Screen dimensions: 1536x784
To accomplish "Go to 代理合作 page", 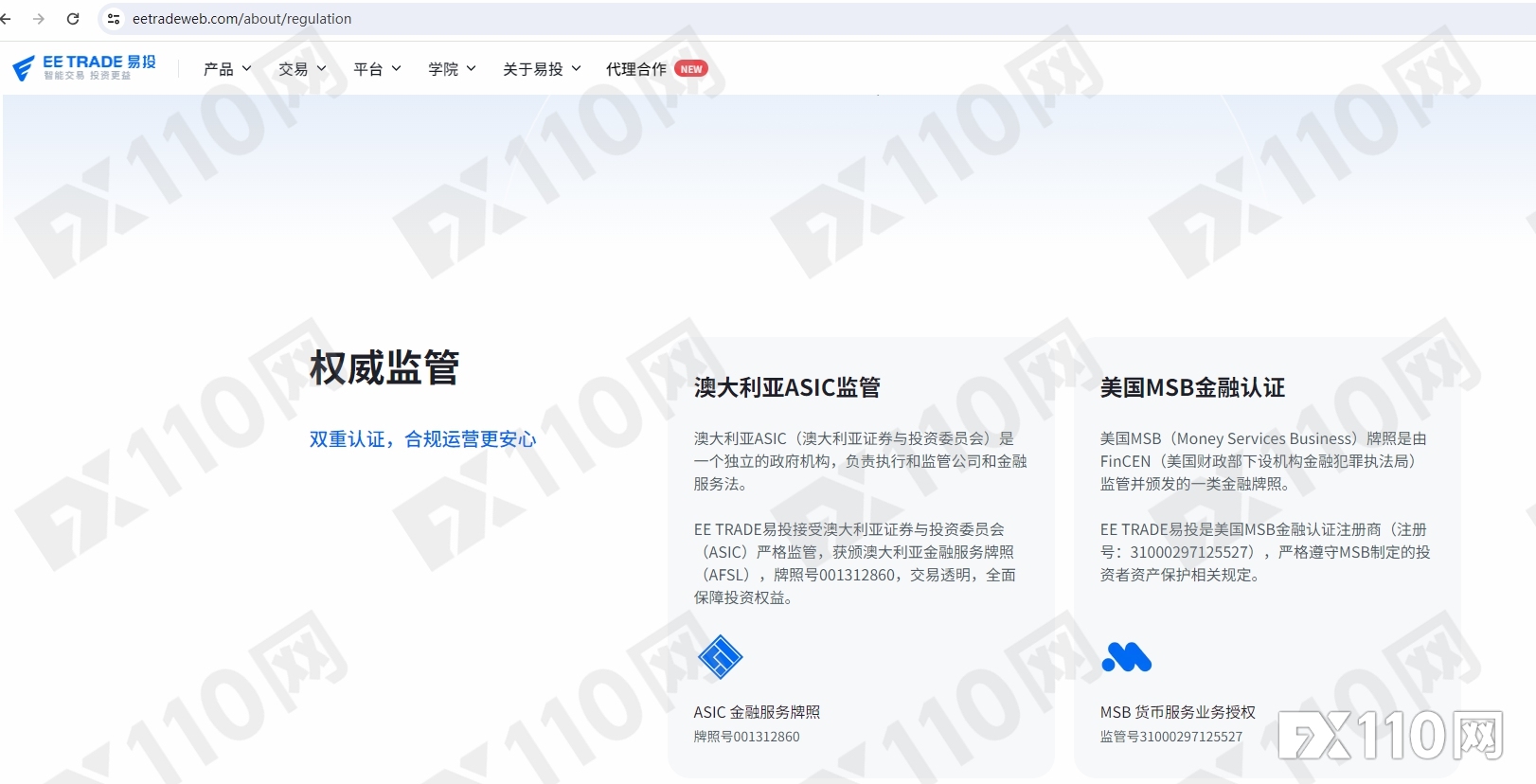I will (x=636, y=69).
